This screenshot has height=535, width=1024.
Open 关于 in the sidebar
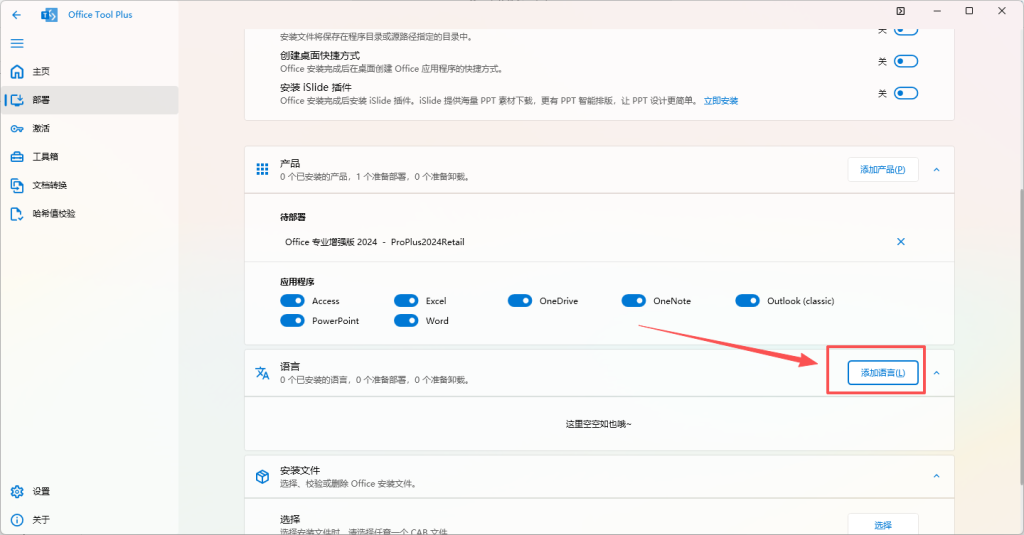[x=40, y=520]
